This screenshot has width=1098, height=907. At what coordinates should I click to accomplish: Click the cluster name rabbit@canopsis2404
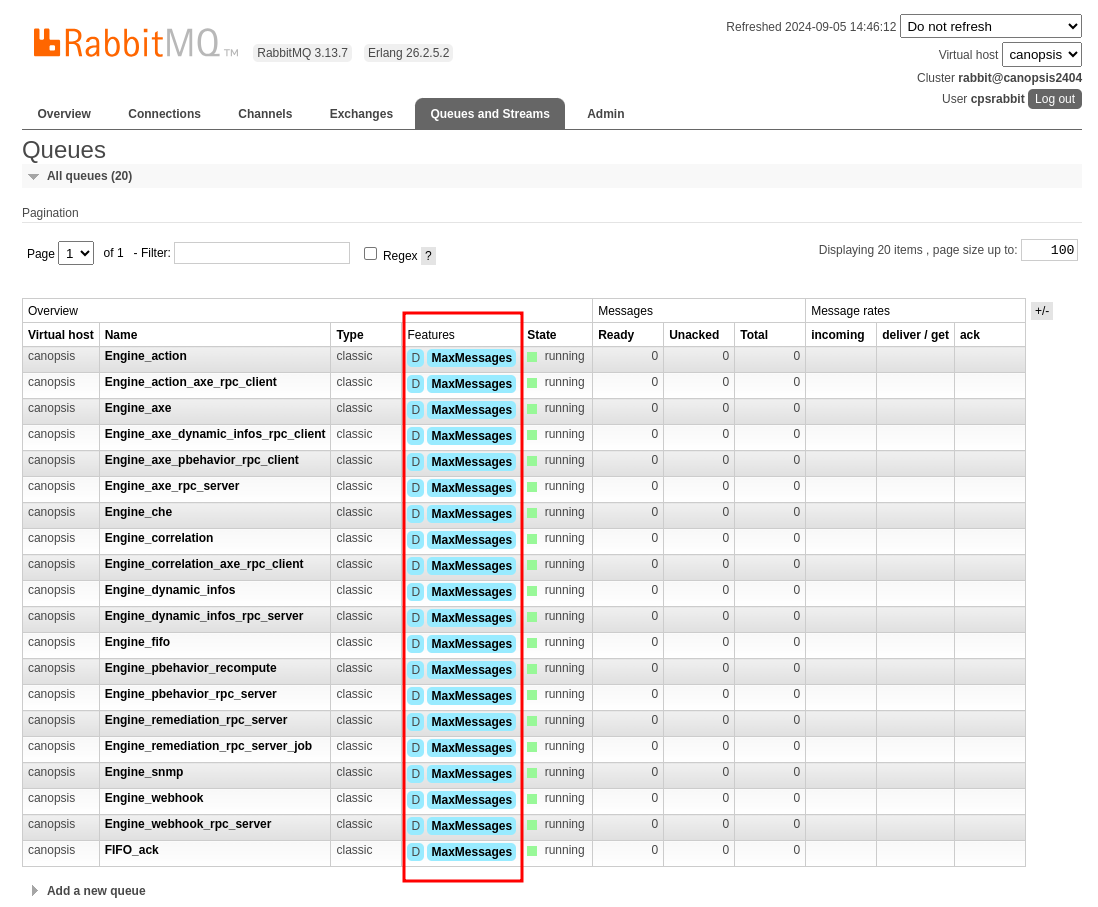tap(1020, 78)
